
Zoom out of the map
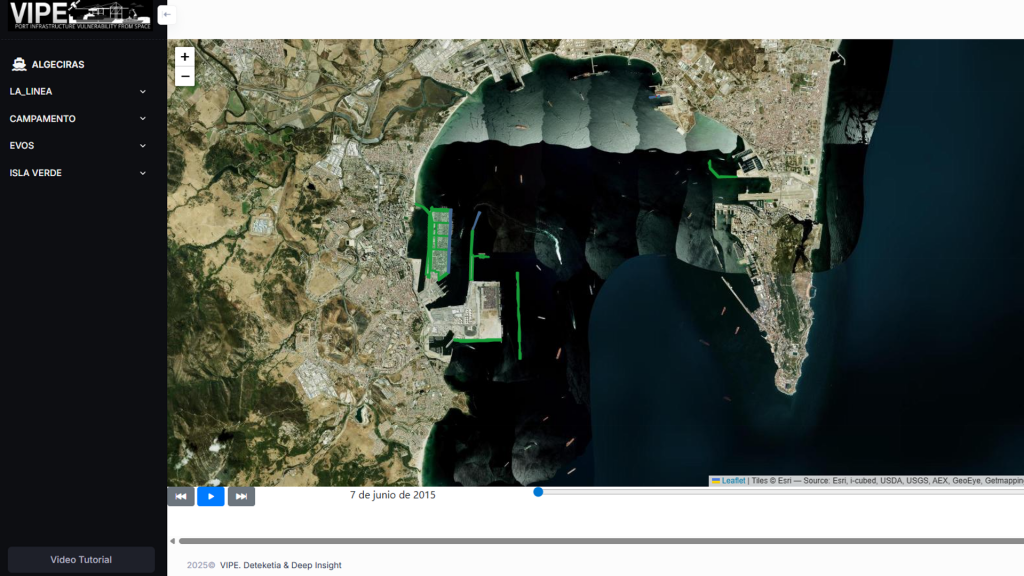pyautogui.click(x=185, y=76)
